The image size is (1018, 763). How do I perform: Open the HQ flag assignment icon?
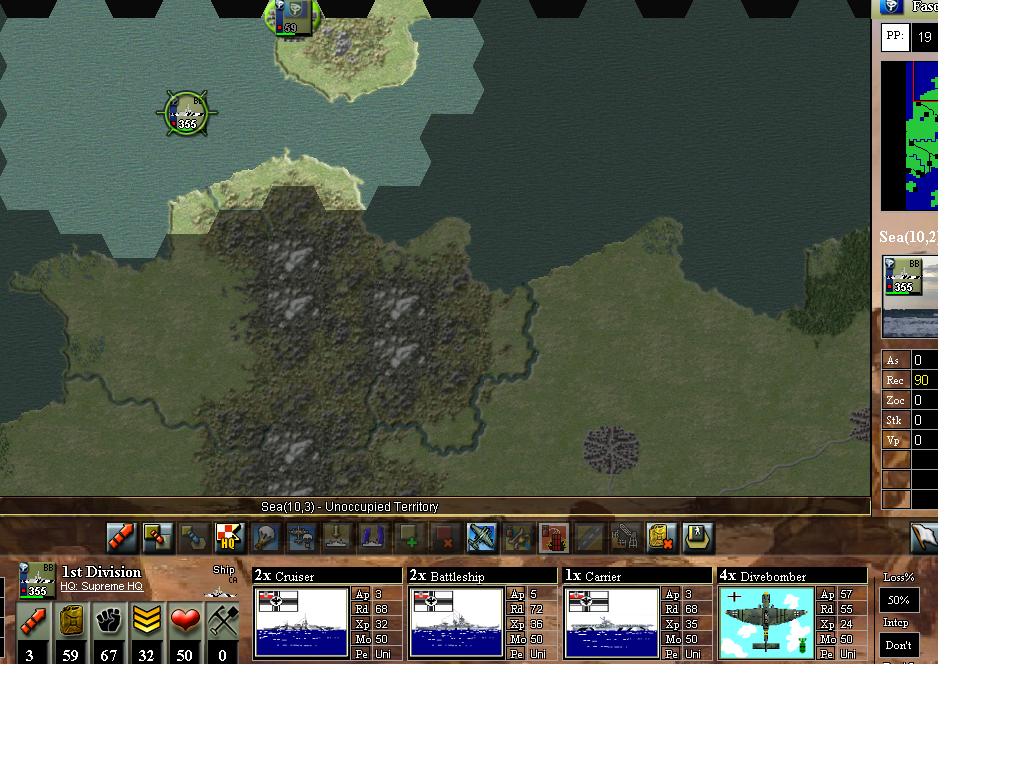229,538
